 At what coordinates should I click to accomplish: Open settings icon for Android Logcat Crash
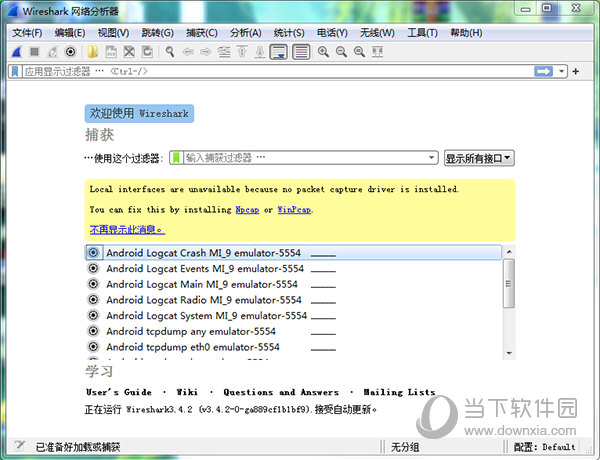[93, 253]
